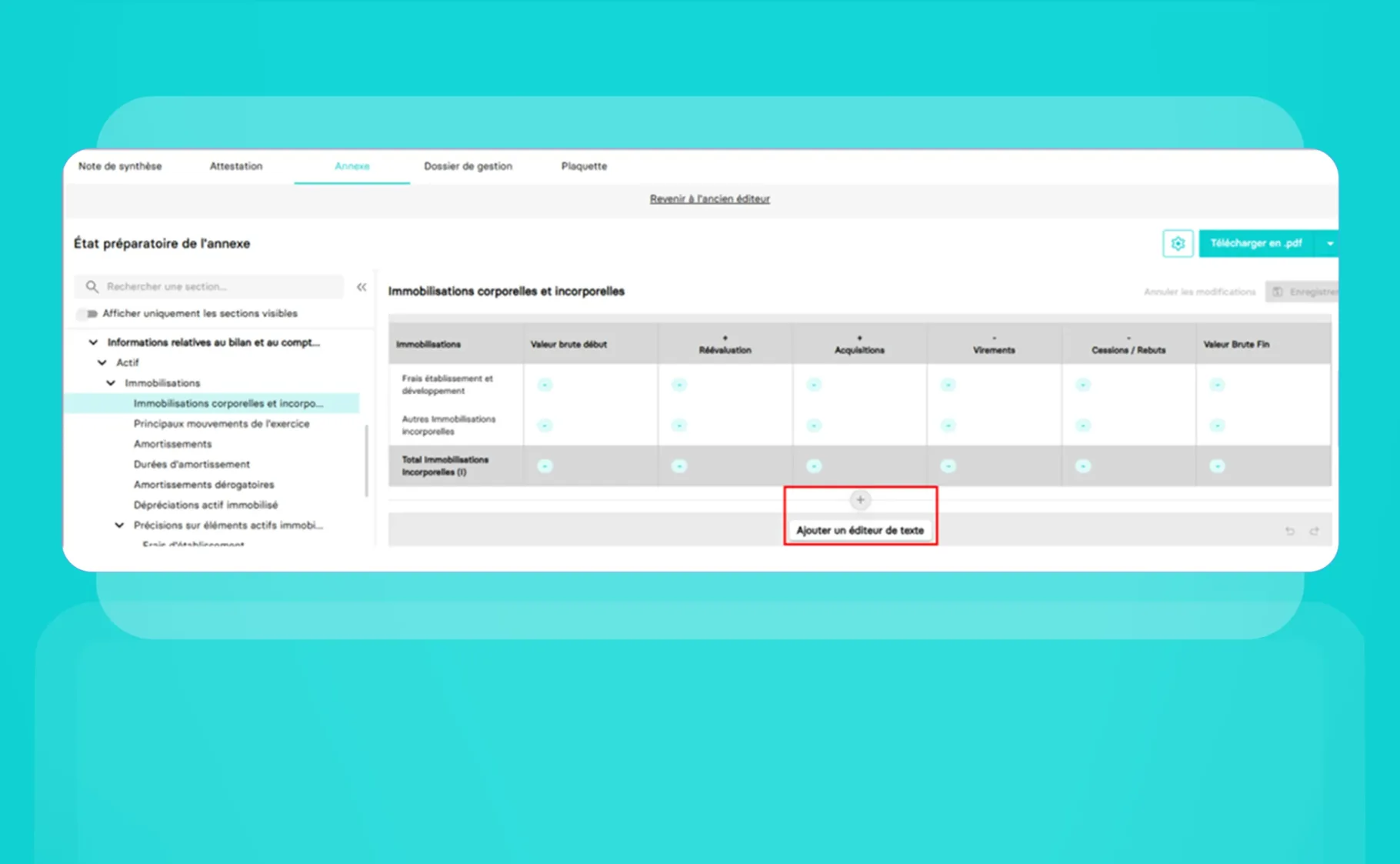Open the Plaquette tab

pos(584,166)
